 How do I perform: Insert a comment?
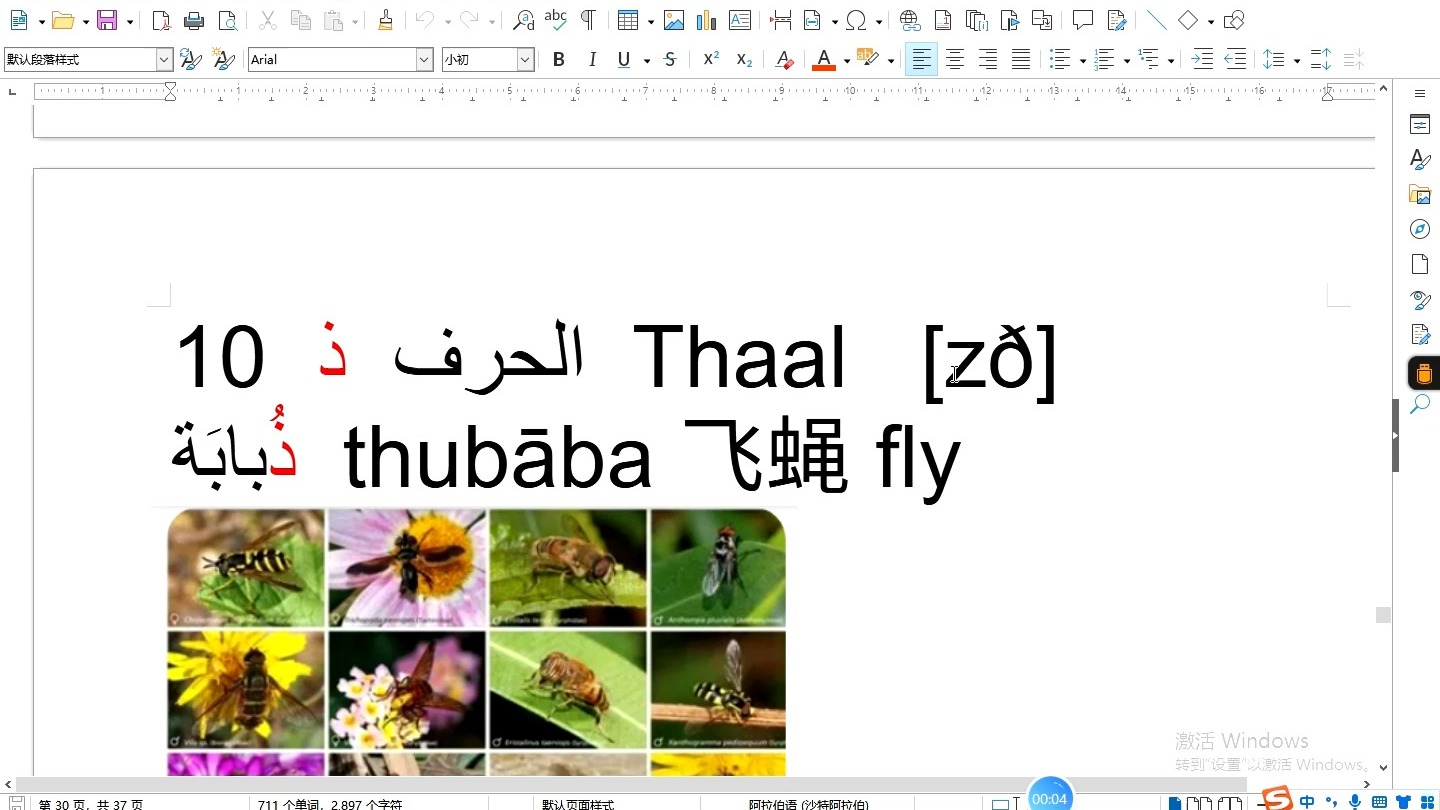[x=1082, y=20]
